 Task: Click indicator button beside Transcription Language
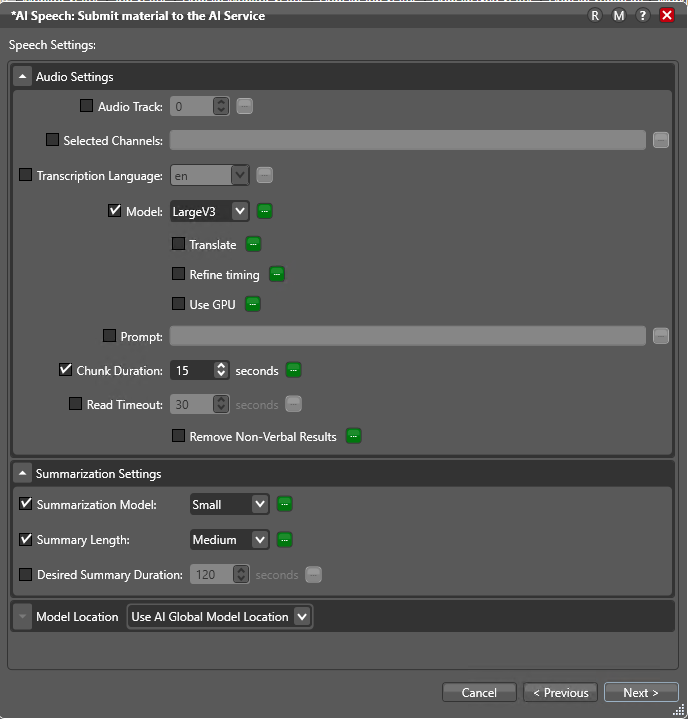point(265,175)
